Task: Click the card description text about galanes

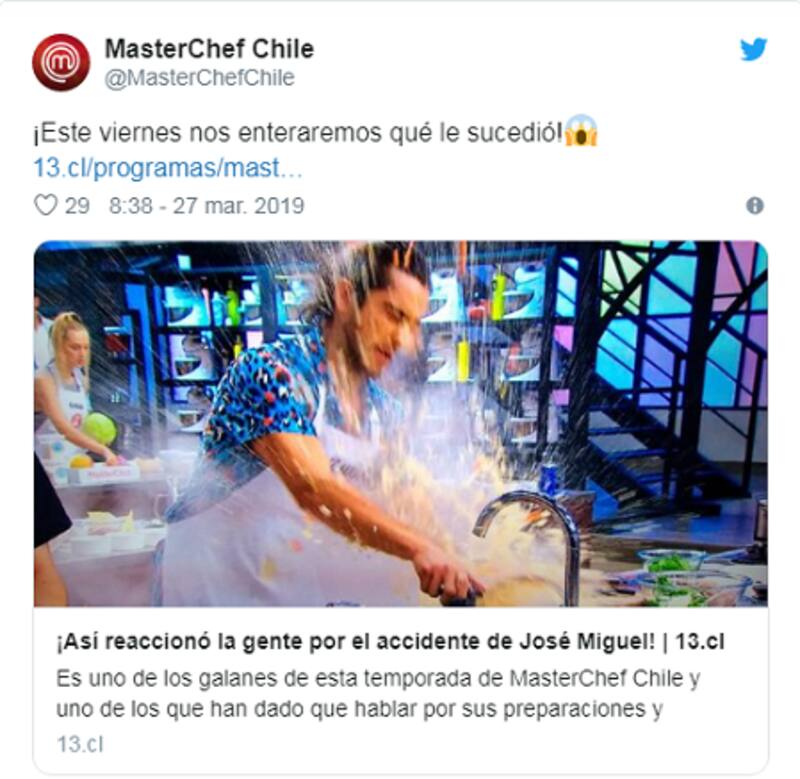Action: pos(378,694)
